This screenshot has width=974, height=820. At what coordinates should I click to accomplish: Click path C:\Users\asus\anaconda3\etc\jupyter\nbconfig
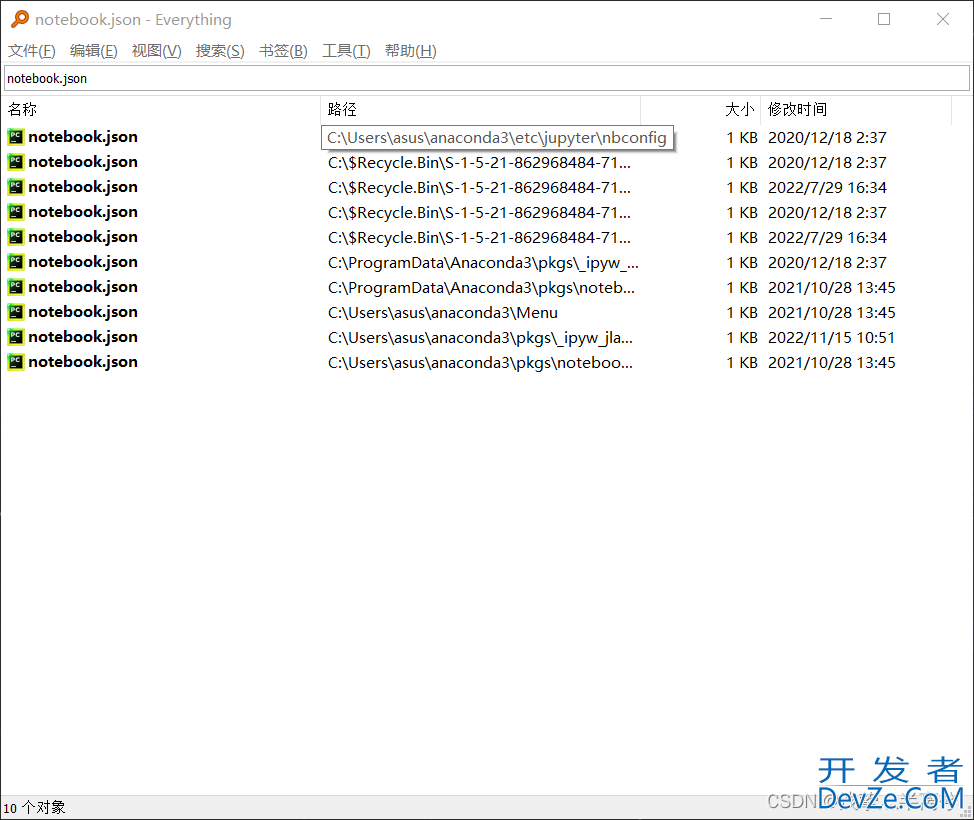(497, 137)
